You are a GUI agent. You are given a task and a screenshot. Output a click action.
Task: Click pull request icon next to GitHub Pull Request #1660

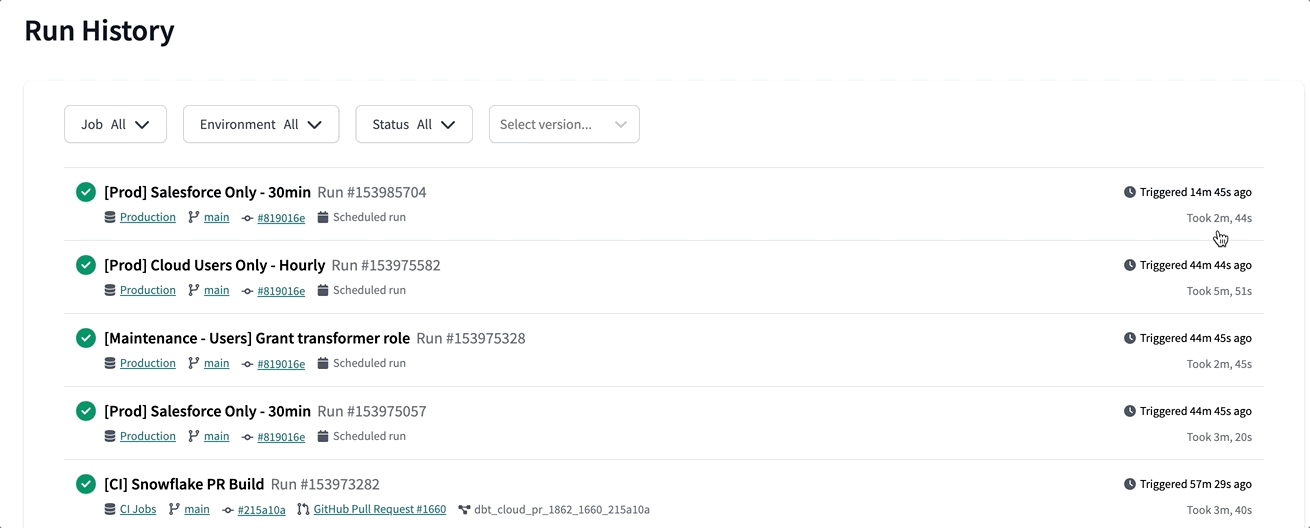(303, 509)
